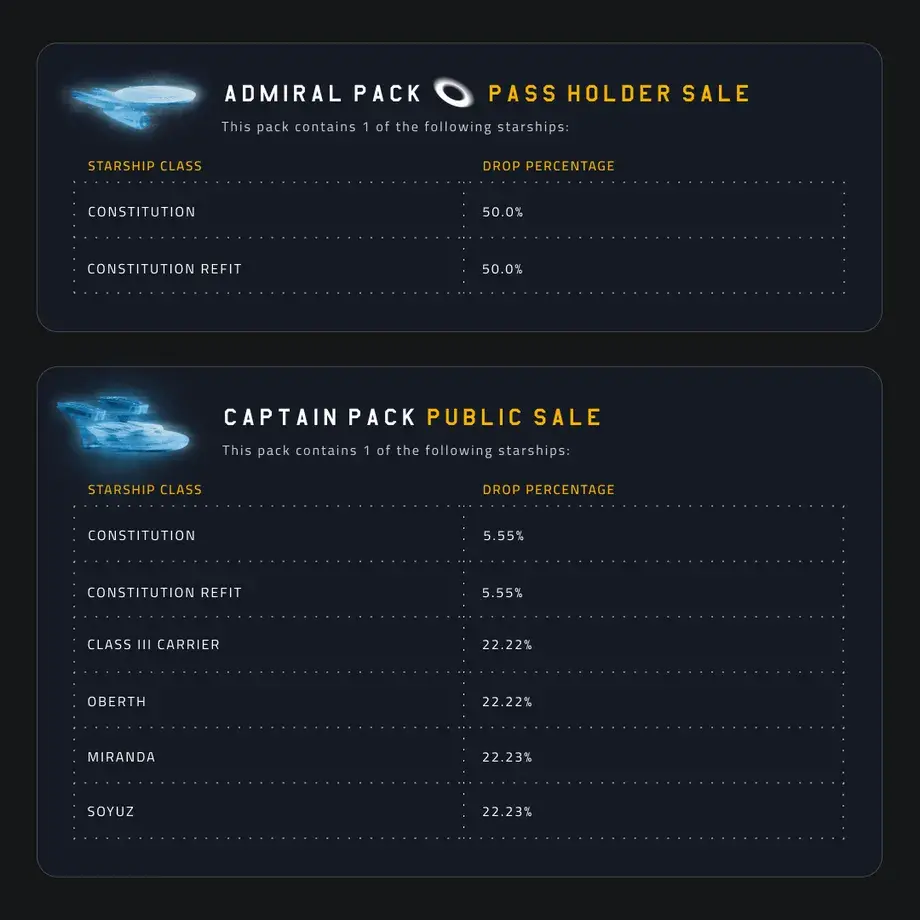This screenshot has width=920, height=920.
Task: Select Constitution Refit row in Captain Pack
Action: pos(165,593)
